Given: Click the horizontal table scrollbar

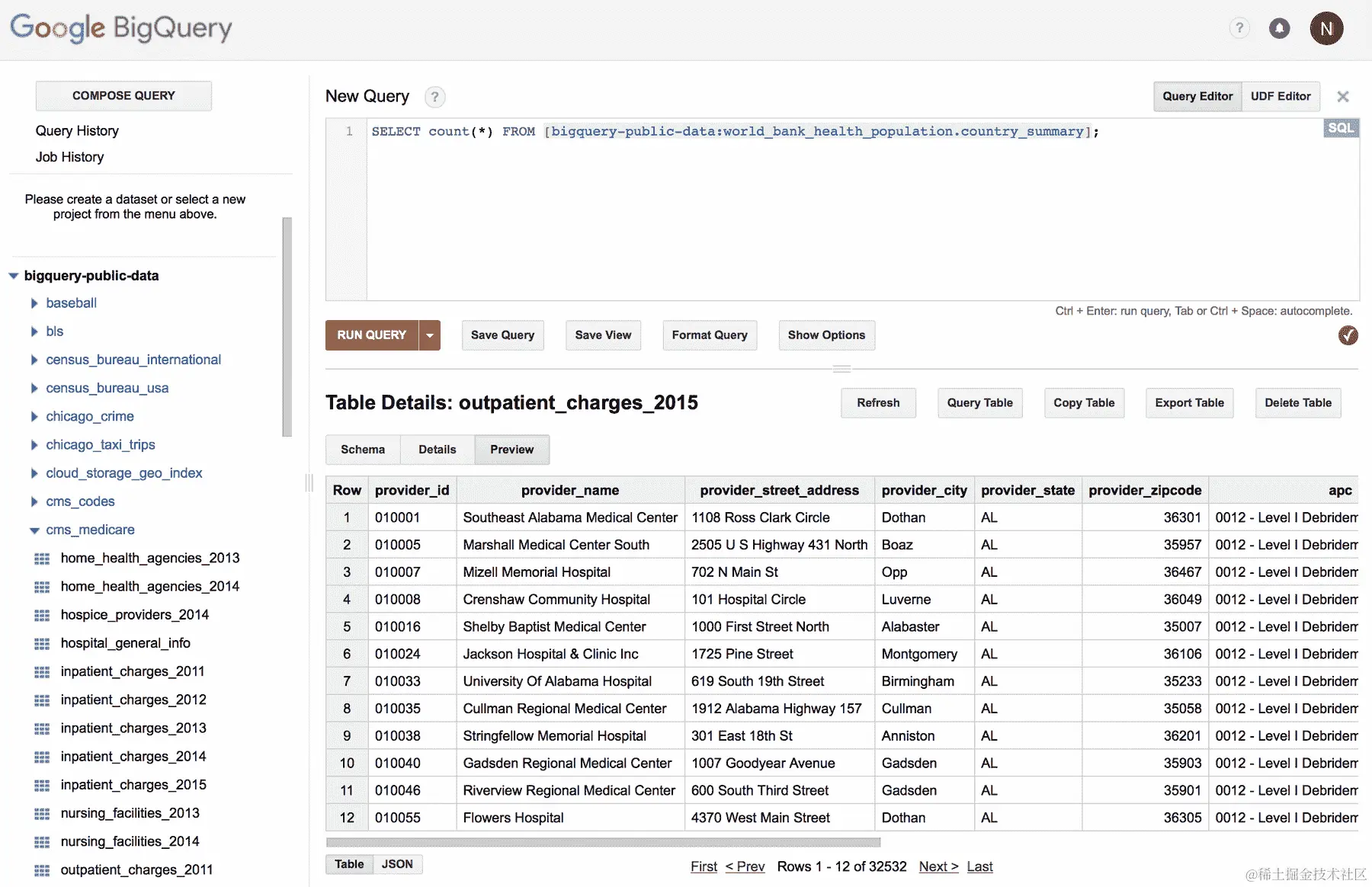Looking at the screenshot, I should coord(603,842).
